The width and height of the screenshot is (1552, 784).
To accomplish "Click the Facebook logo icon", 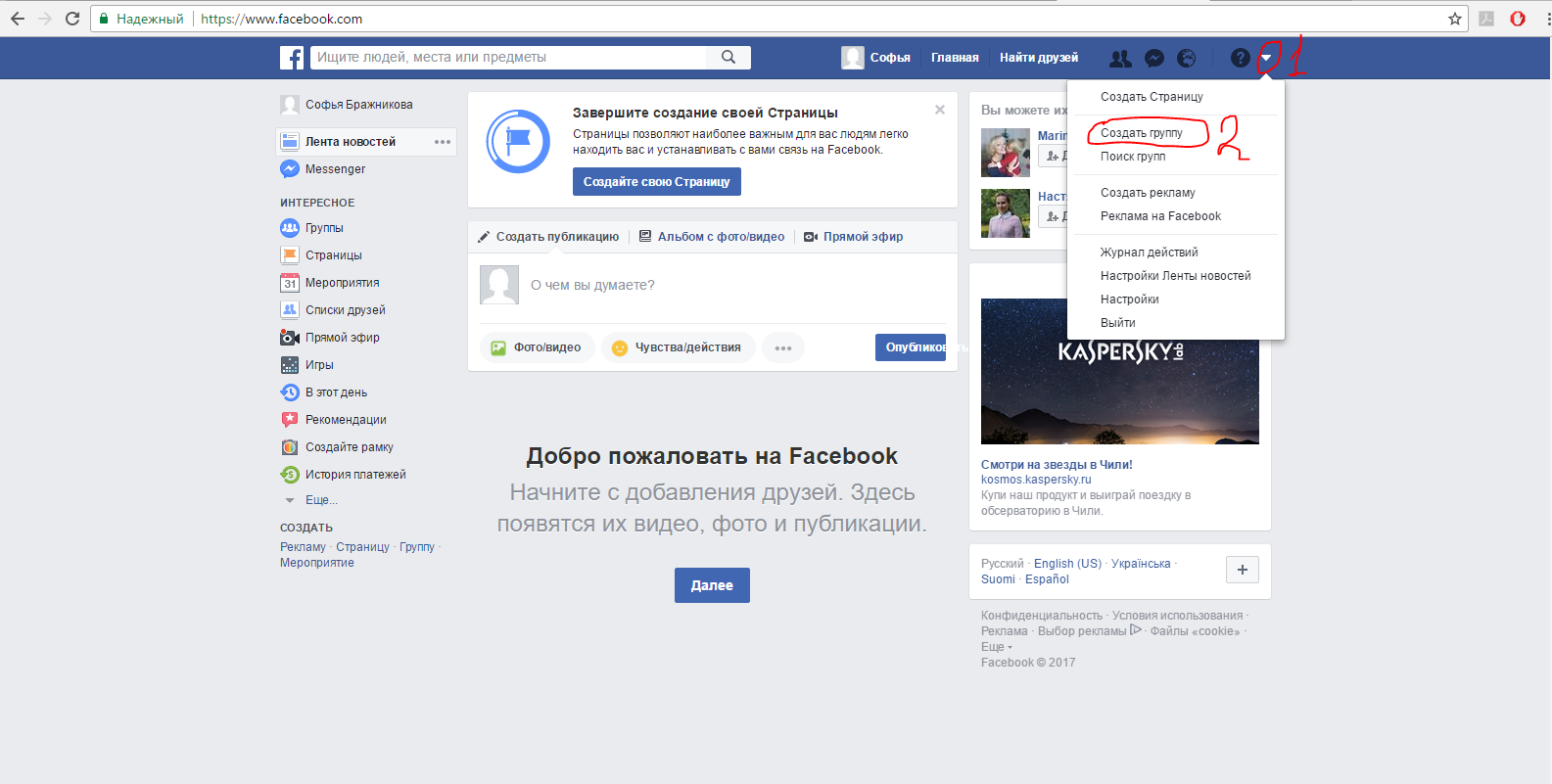I will 292,58.
